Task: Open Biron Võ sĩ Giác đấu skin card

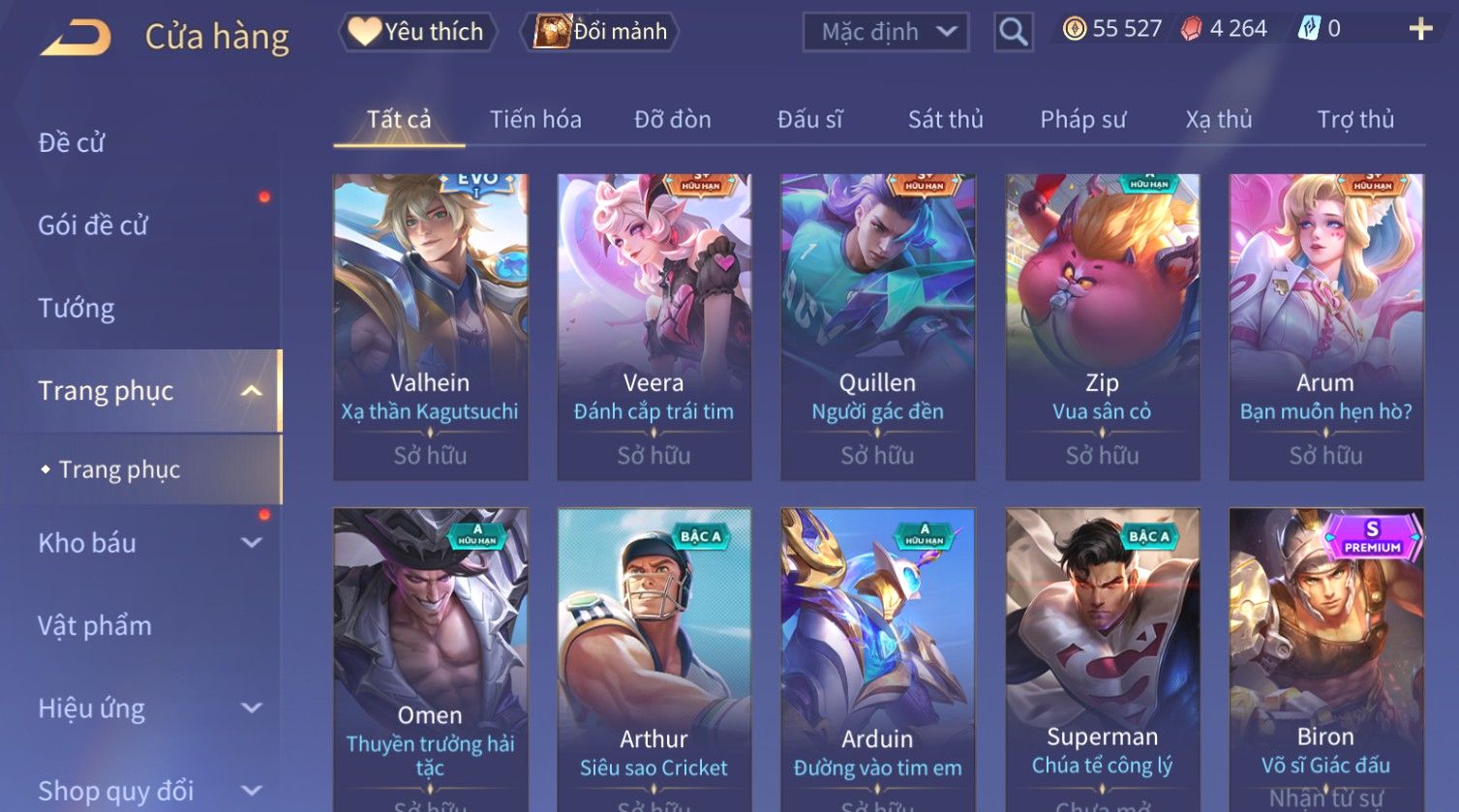Action: 1326,660
